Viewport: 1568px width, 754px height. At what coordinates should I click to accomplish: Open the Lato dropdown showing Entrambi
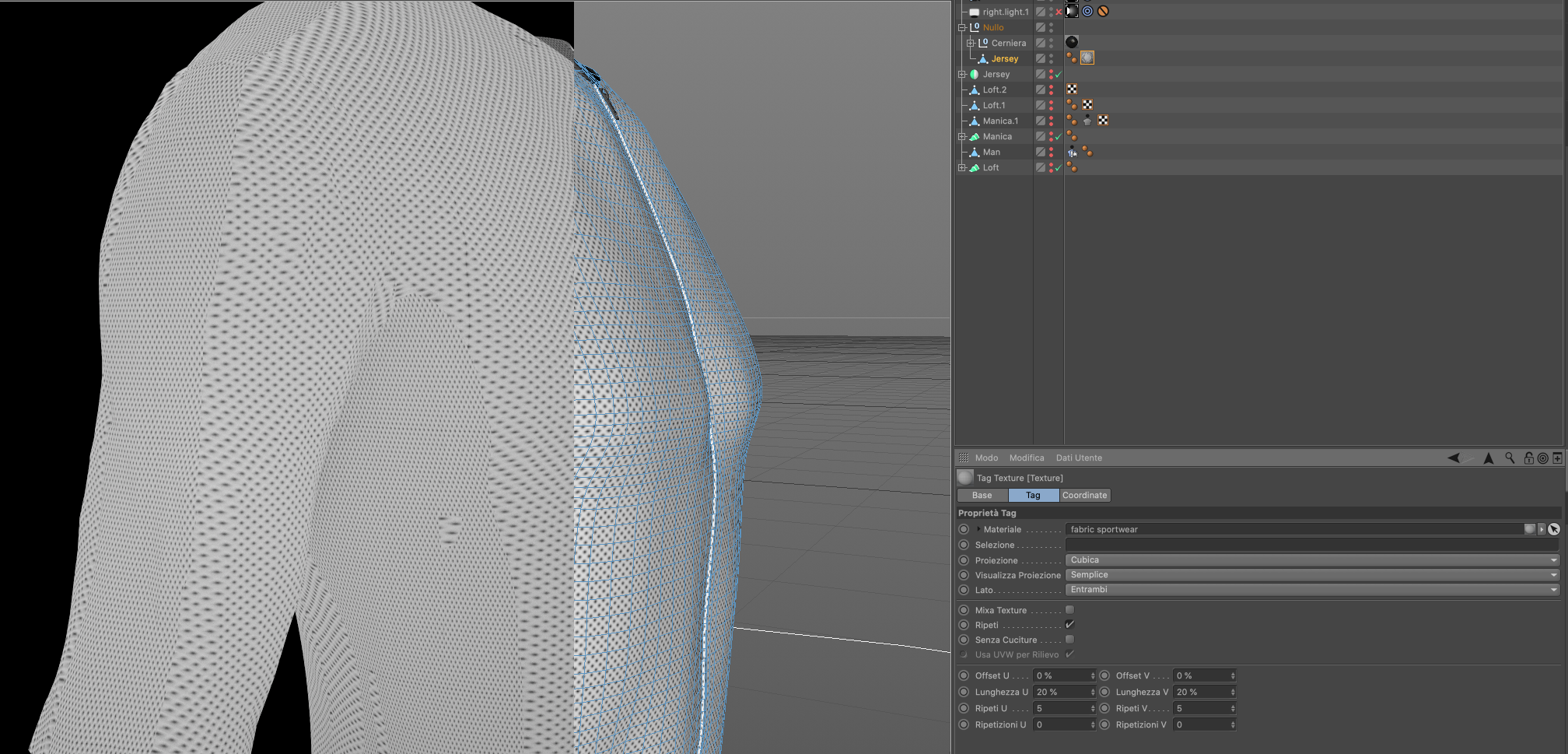[x=1313, y=590]
